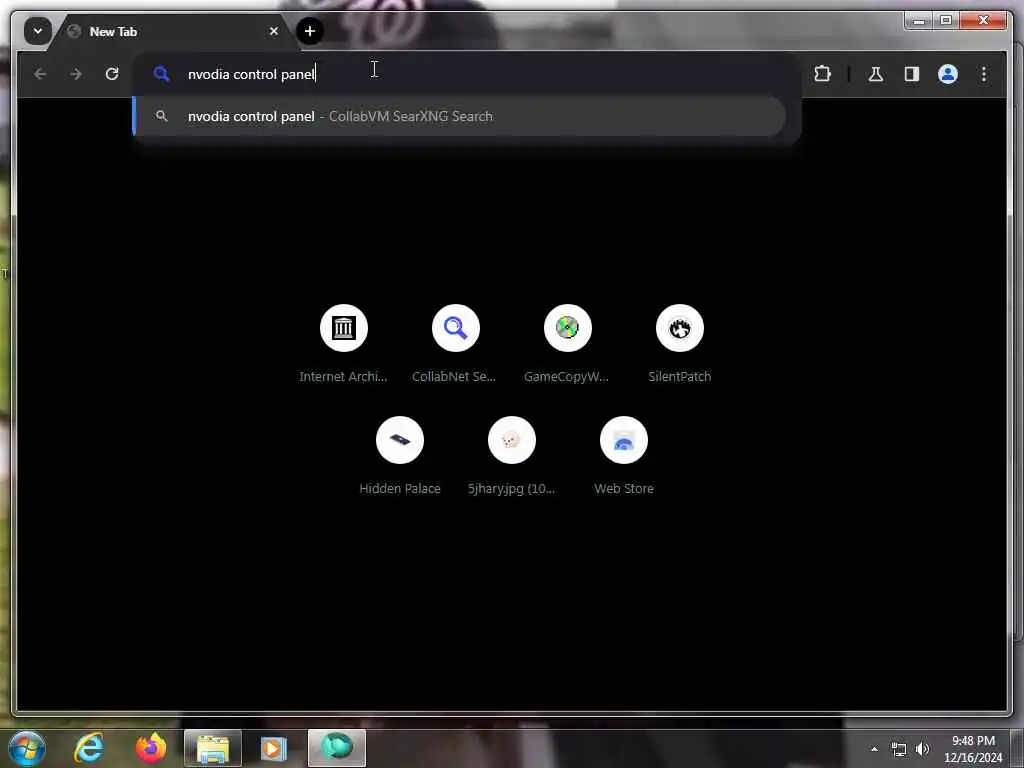Switch to the active browser taskbar button

click(336, 748)
